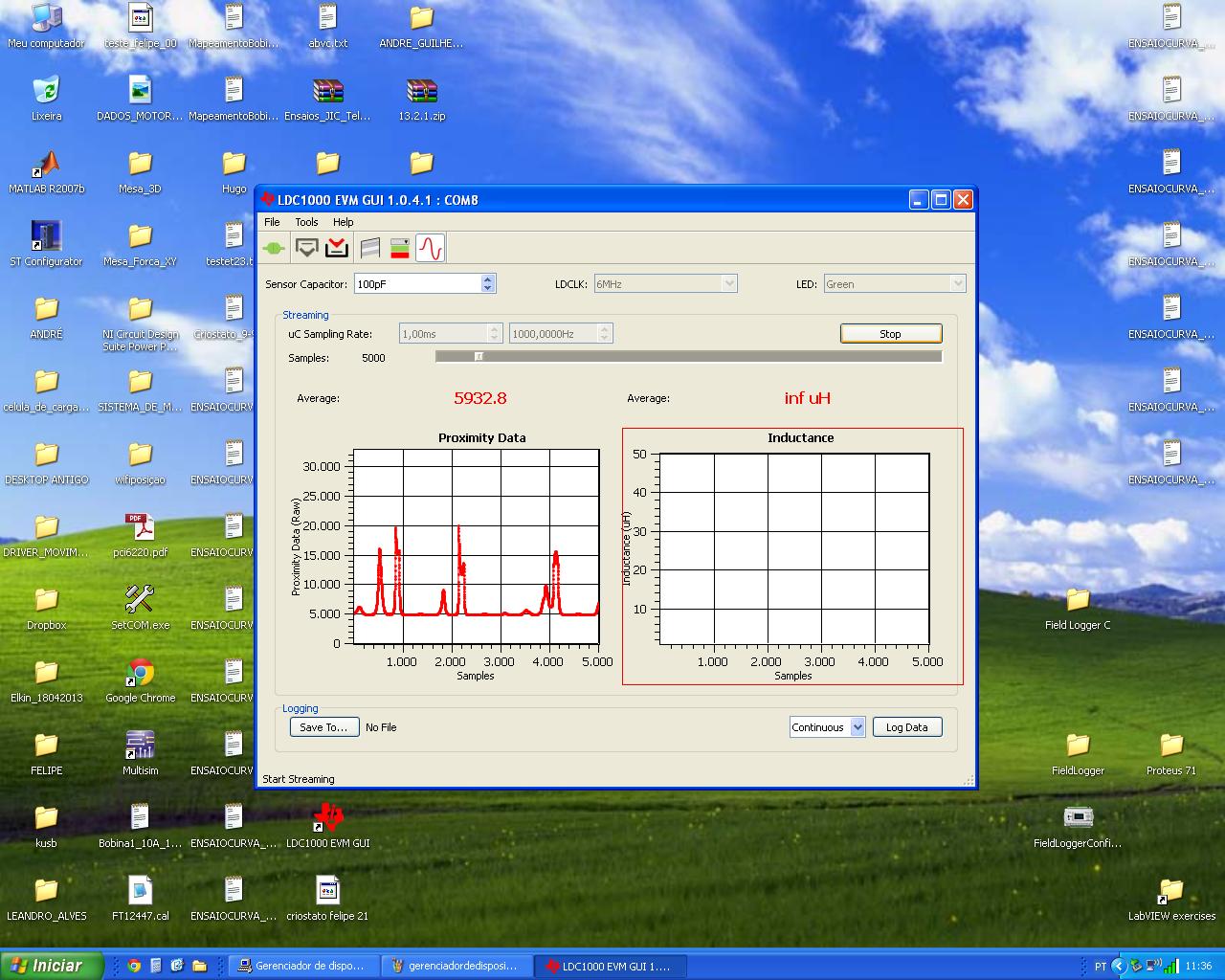The height and width of the screenshot is (980, 1225).
Task: Open the File menu
Action: (272, 222)
